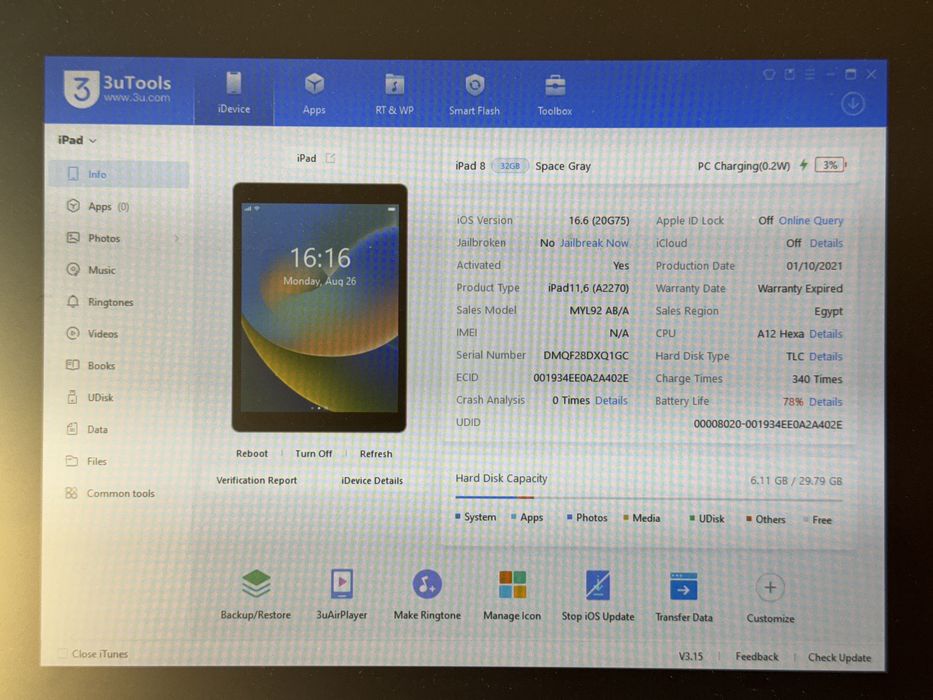The image size is (933, 700).
Task: Click the System legend swatch
Action: [458, 517]
